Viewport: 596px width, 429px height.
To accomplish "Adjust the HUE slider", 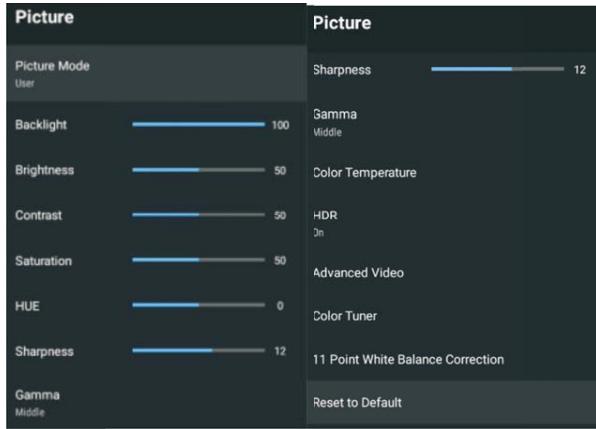I will tap(198, 305).
